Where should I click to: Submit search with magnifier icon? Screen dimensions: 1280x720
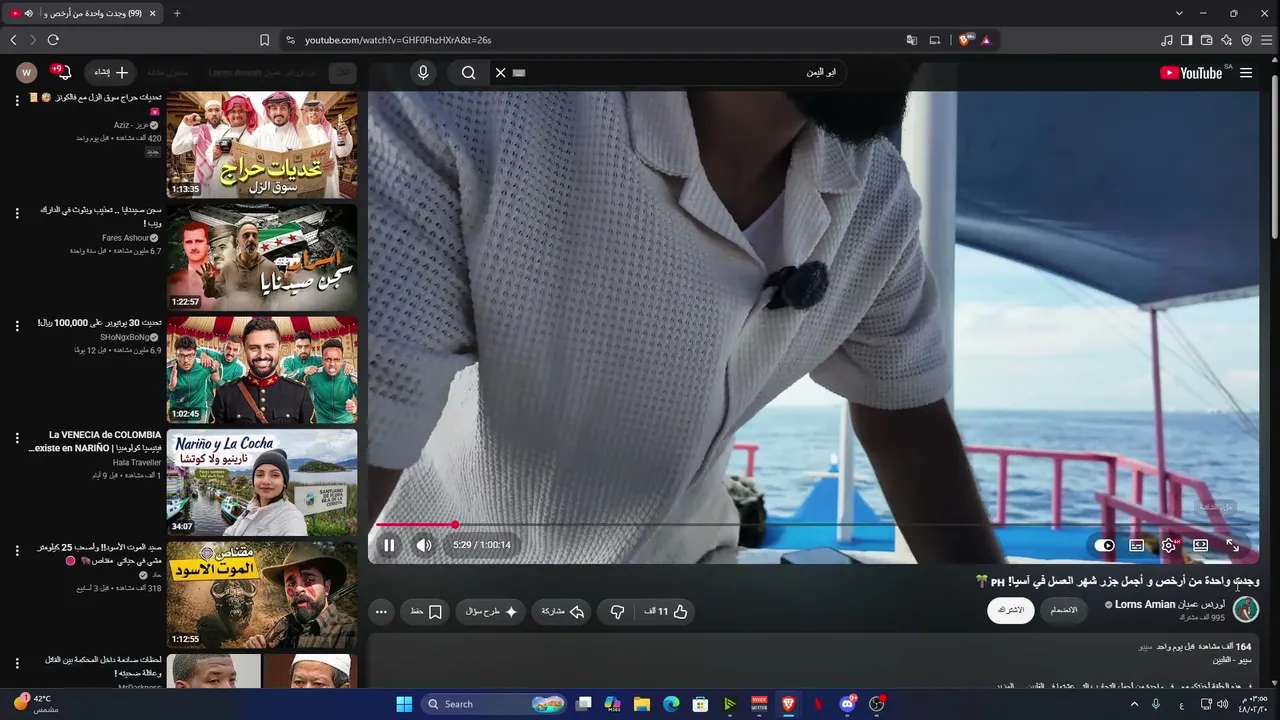[468, 73]
